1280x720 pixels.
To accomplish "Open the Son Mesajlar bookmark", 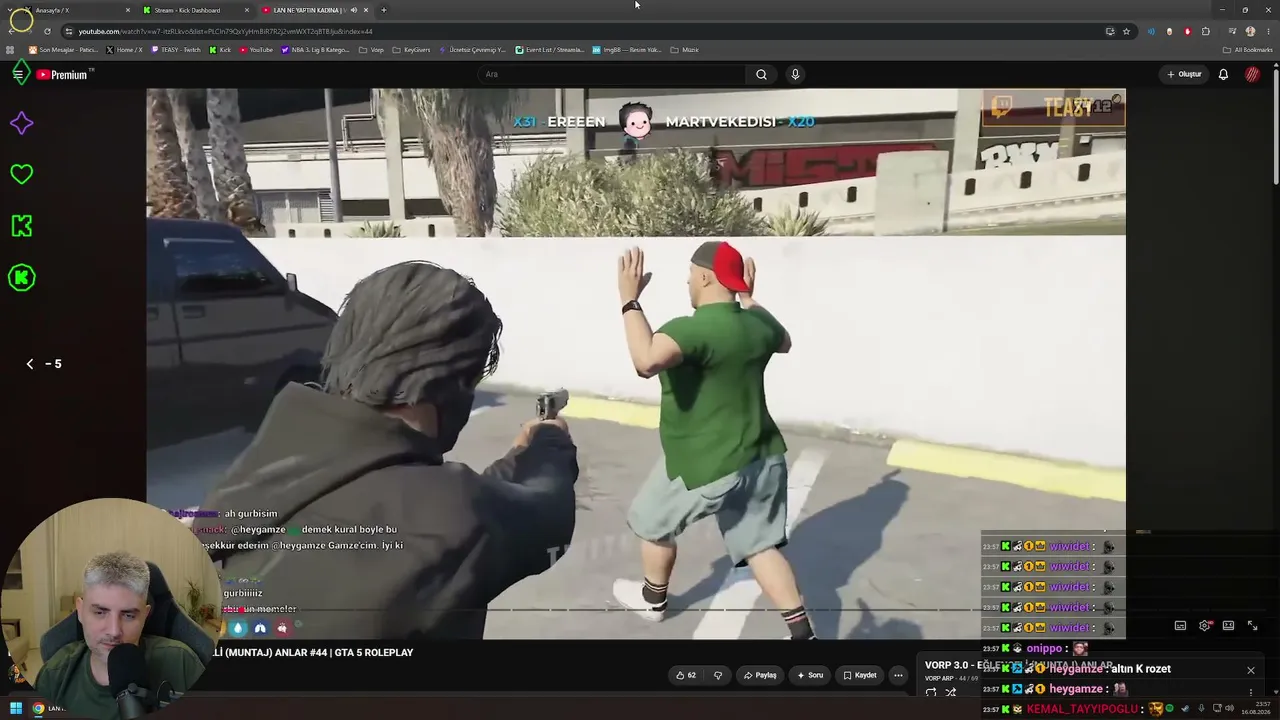I will [x=63, y=50].
